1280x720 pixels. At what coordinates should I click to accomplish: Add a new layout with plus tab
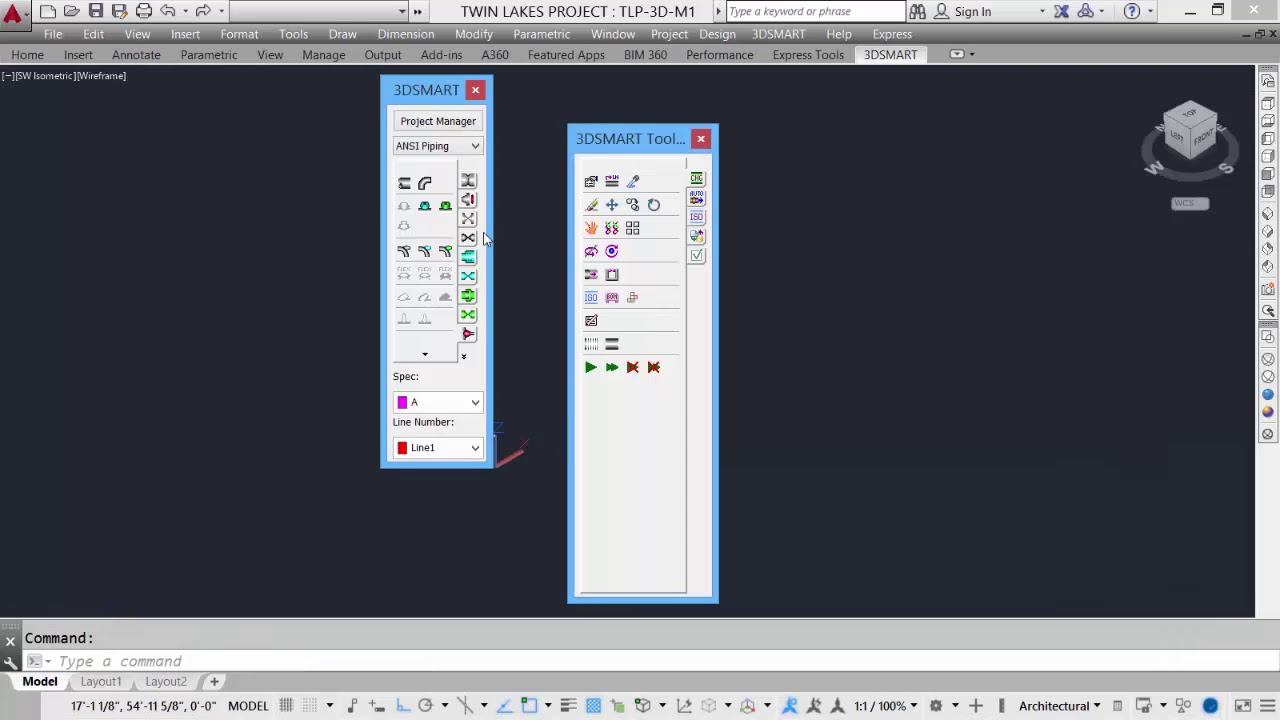pyautogui.click(x=214, y=682)
